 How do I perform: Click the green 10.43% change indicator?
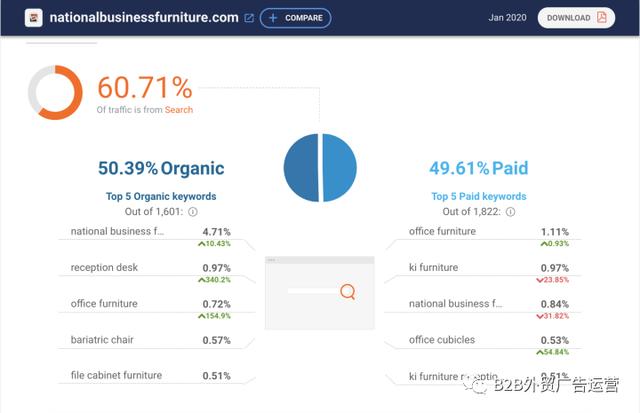pos(214,244)
